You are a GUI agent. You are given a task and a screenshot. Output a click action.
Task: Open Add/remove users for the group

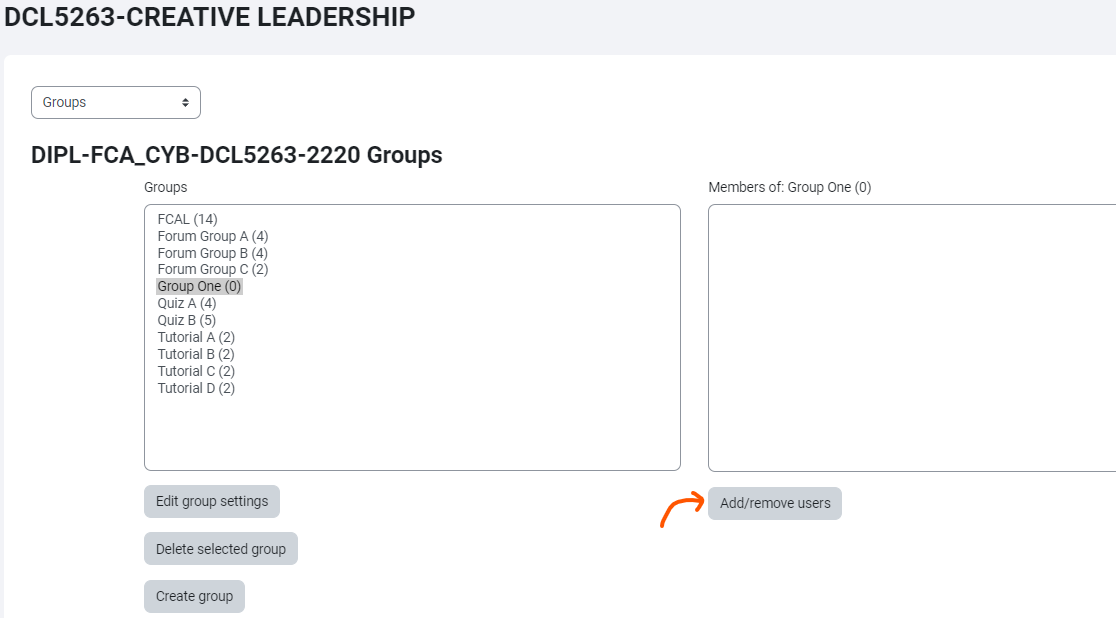[x=775, y=503]
